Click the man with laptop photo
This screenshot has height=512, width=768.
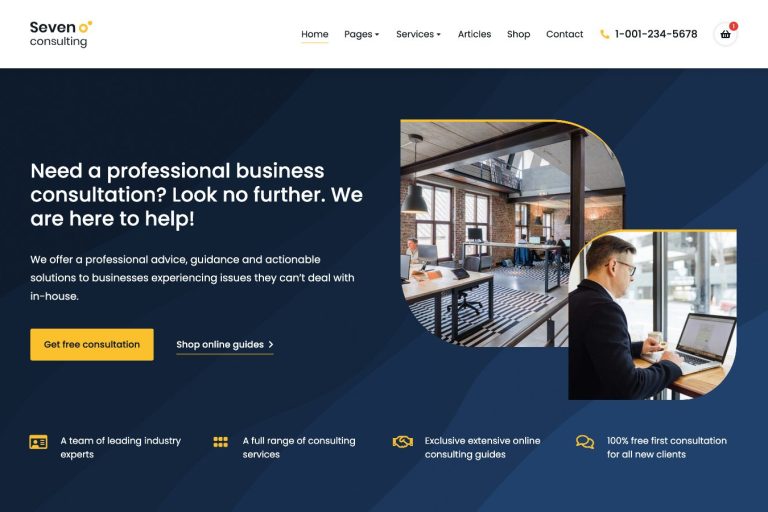(x=652, y=315)
